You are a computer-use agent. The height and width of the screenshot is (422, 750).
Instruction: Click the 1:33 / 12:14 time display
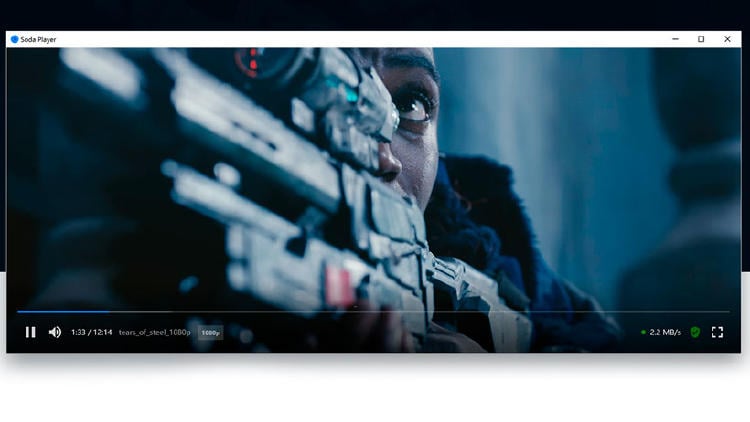(92, 332)
